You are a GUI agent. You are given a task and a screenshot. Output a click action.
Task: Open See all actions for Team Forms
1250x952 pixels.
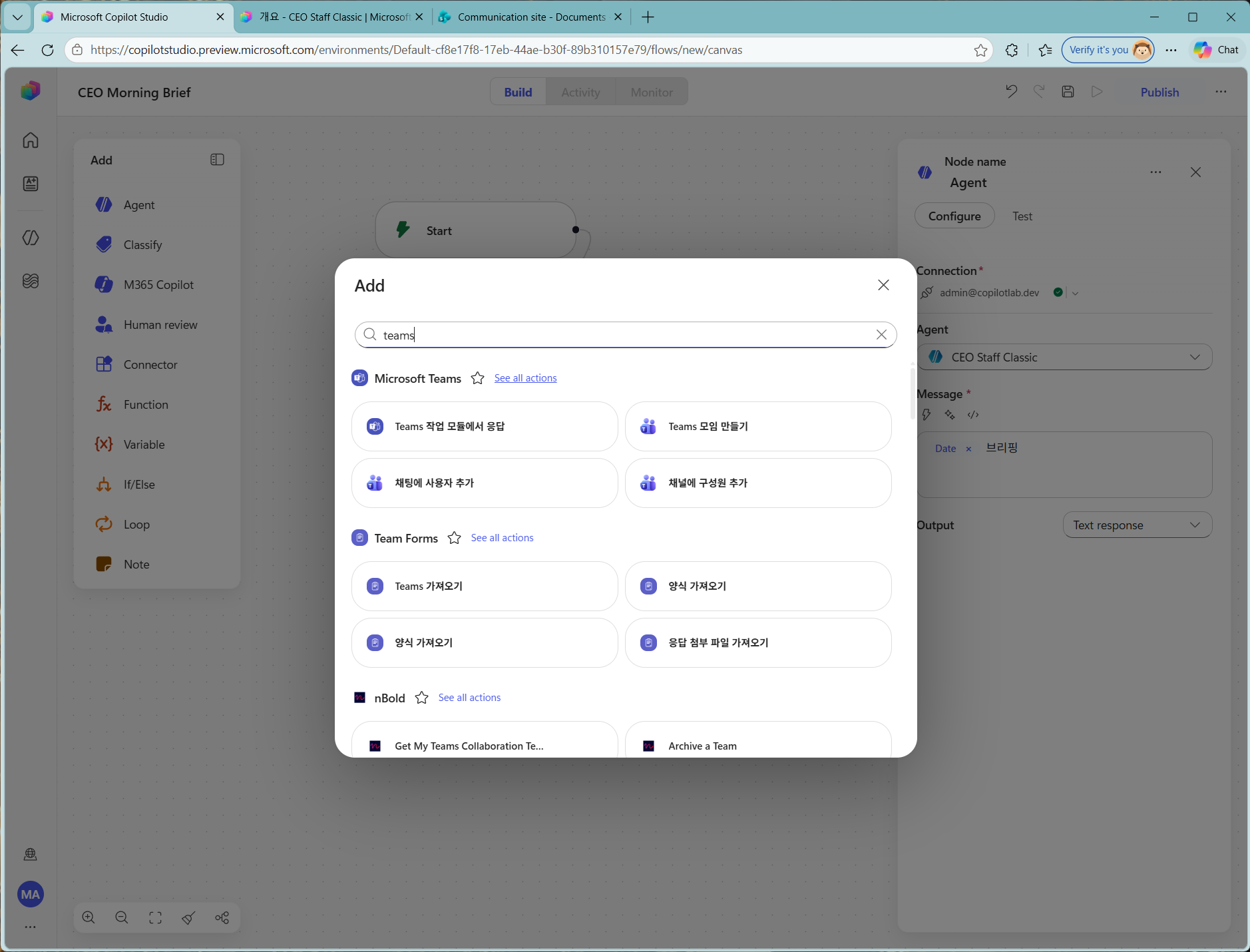click(x=503, y=538)
